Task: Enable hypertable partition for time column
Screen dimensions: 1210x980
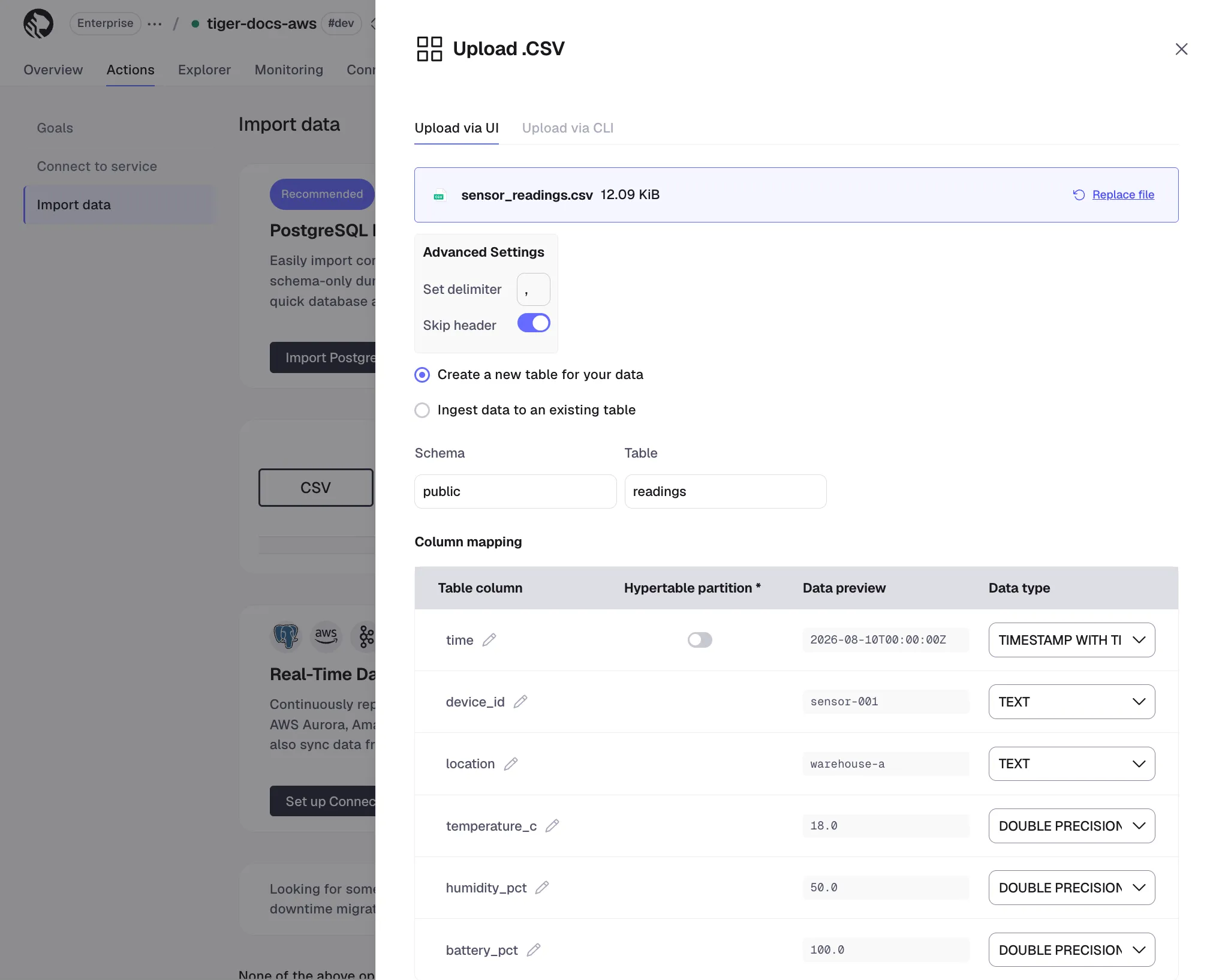Action: (x=700, y=640)
